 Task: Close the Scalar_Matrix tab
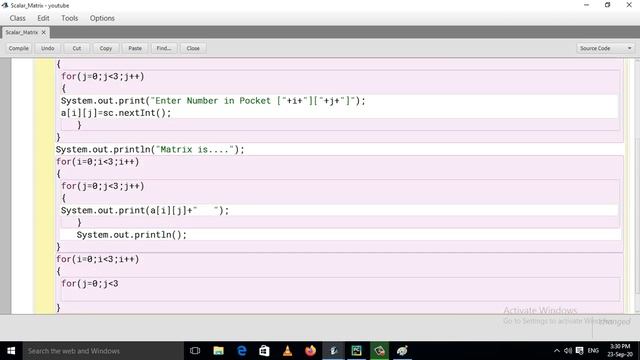pos(44,32)
